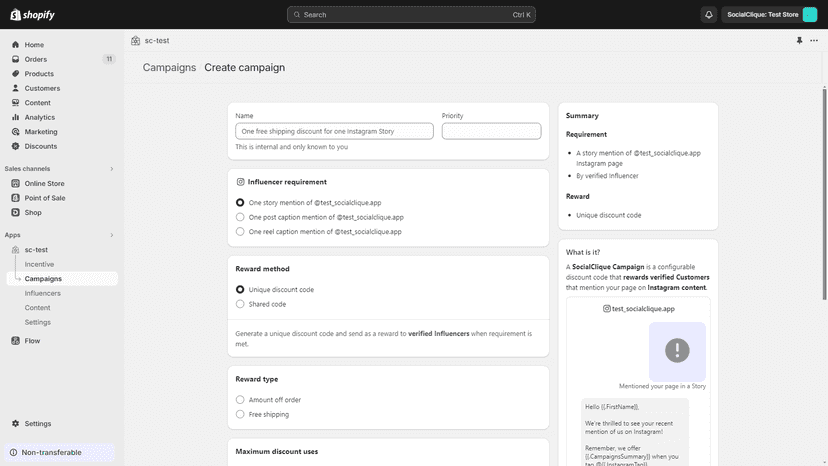This screenshot has height=466, width=828.
Task: Click the sc-test app icon in sidebar
Action: [x=15, y=249]
